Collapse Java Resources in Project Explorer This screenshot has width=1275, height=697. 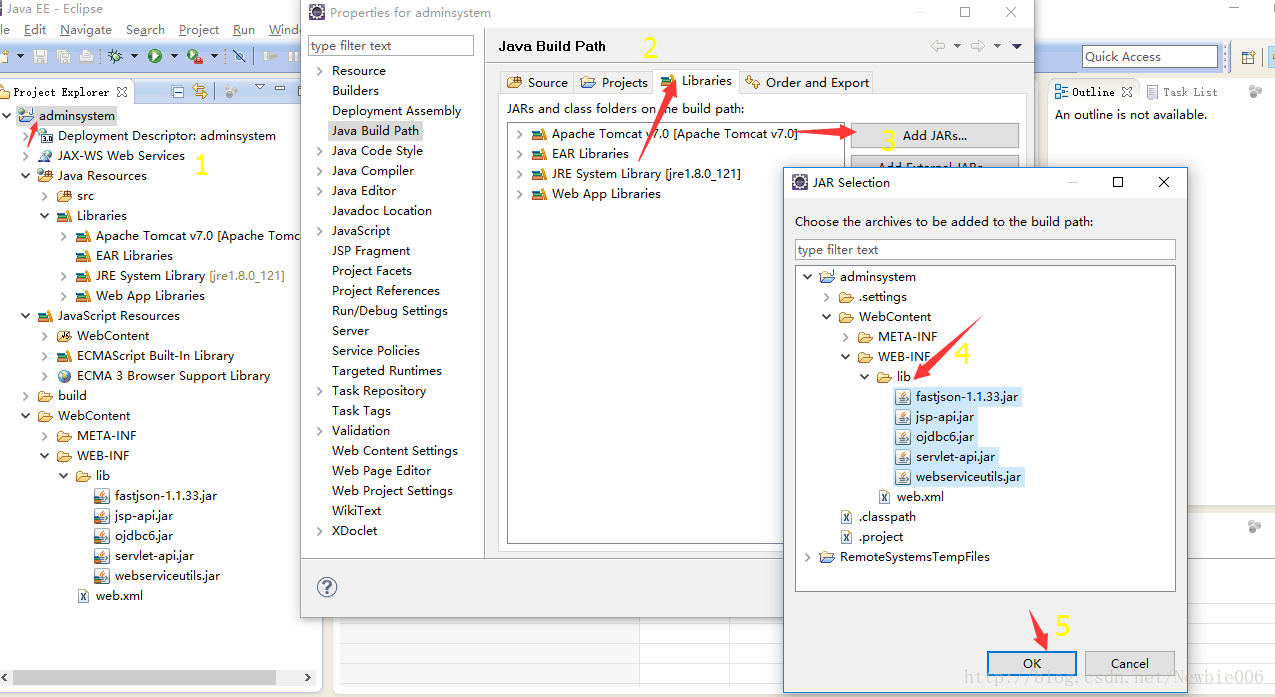pos(26,176)
